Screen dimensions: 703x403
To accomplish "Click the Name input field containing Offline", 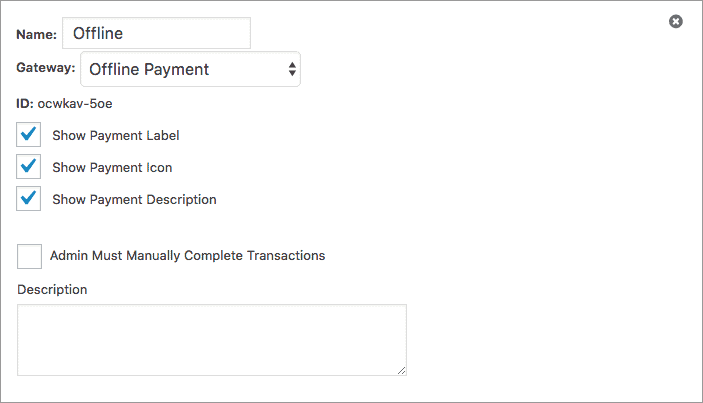I will pyautogui.click(x=156, y=33).
